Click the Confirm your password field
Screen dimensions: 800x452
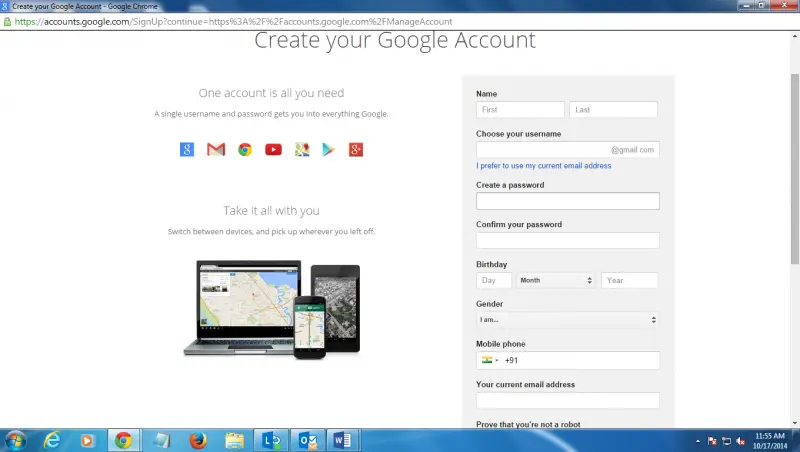pos(567,241)
